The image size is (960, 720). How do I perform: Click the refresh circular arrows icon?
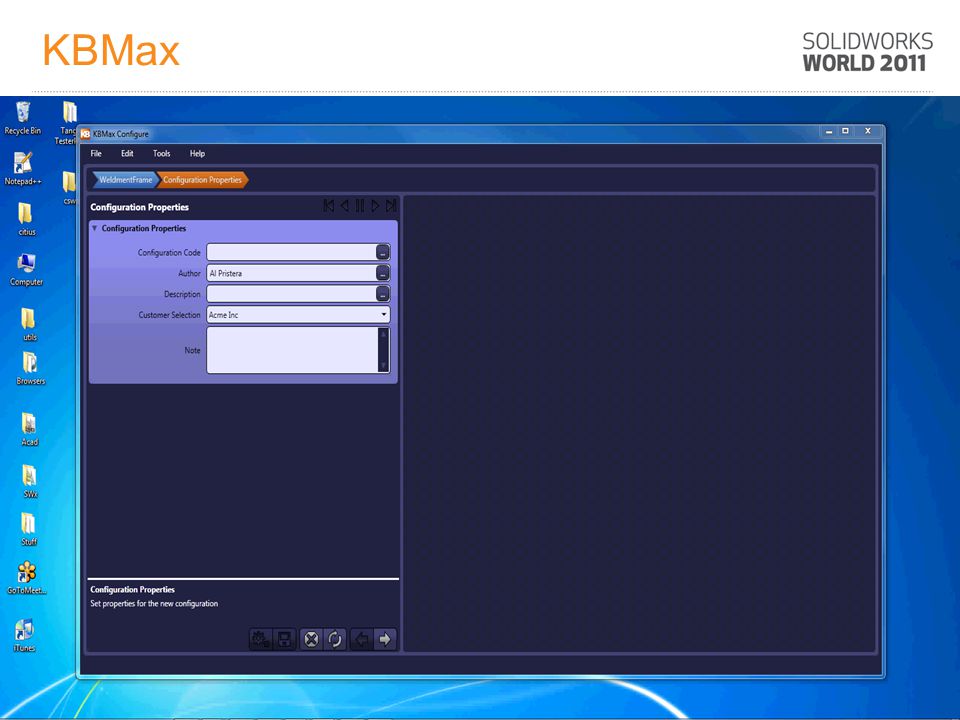[x=335, y=640]
